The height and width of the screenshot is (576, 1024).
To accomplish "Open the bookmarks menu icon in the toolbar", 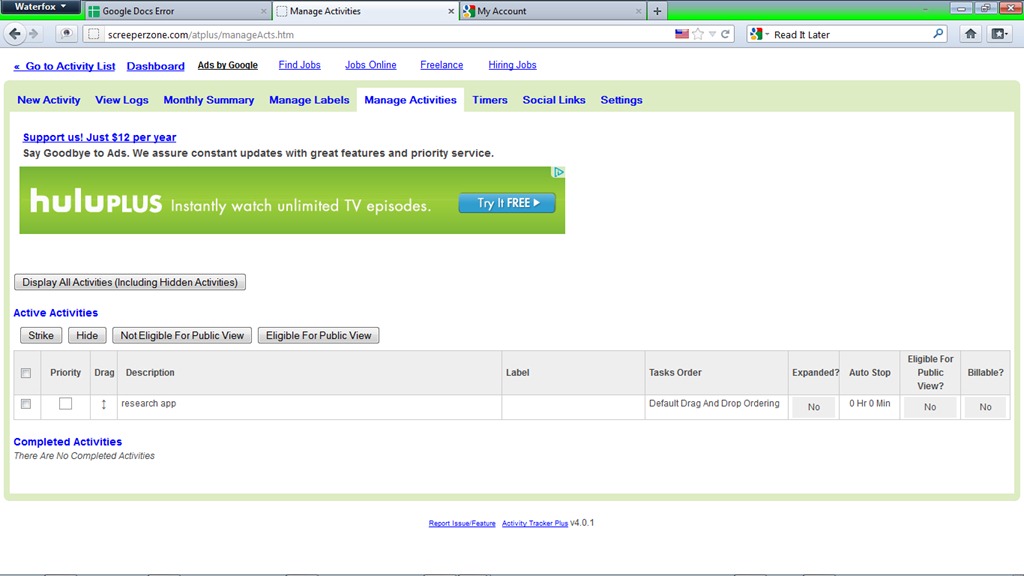I will 999,34.
